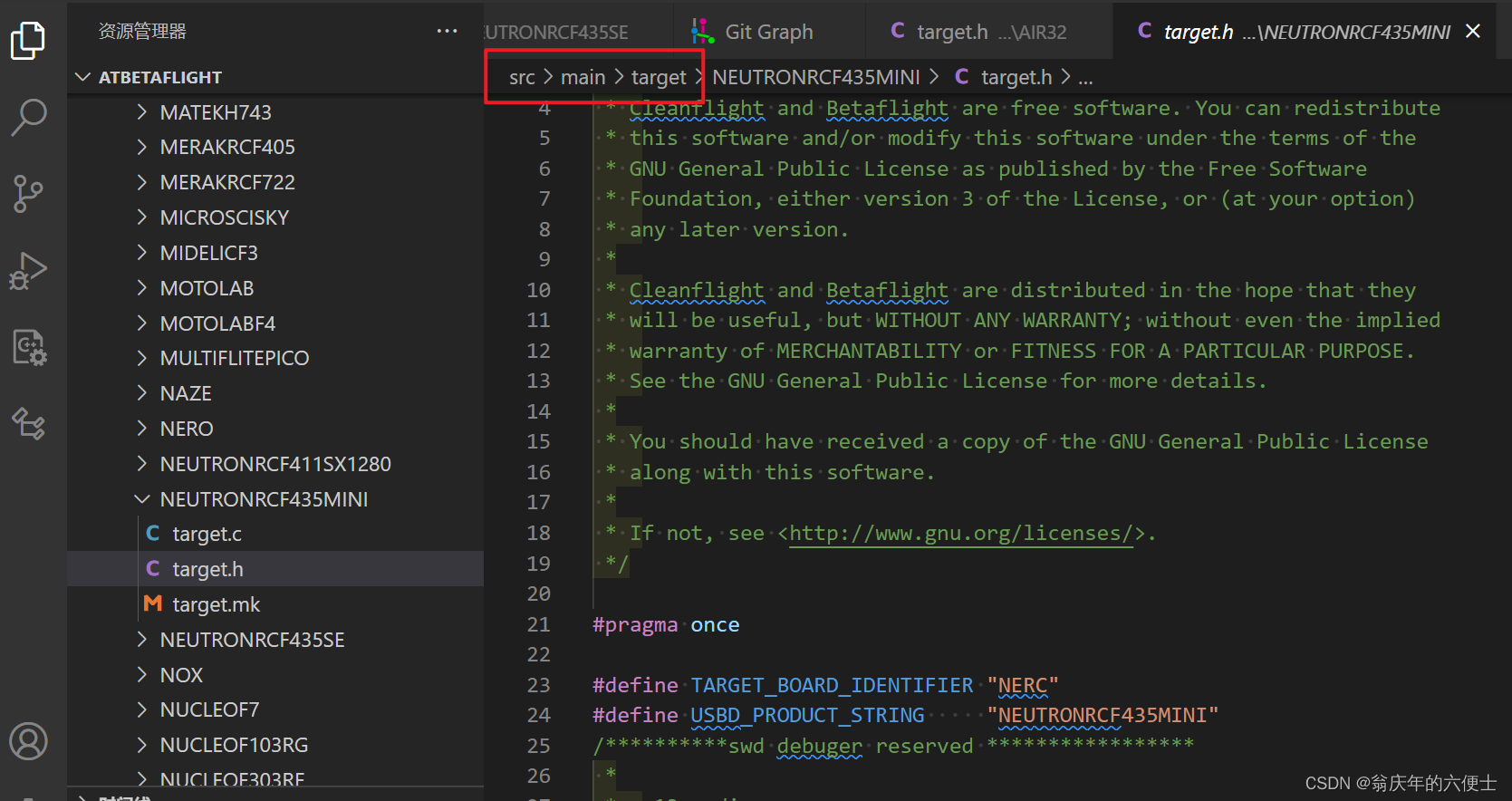
Task: Open the Accounts icon
Action: coord(28,741)
